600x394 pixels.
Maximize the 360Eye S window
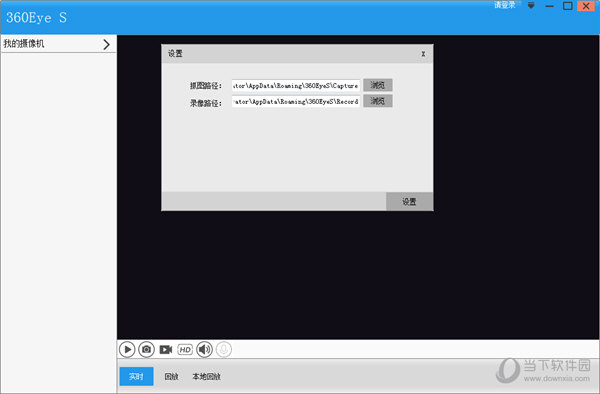567,6
